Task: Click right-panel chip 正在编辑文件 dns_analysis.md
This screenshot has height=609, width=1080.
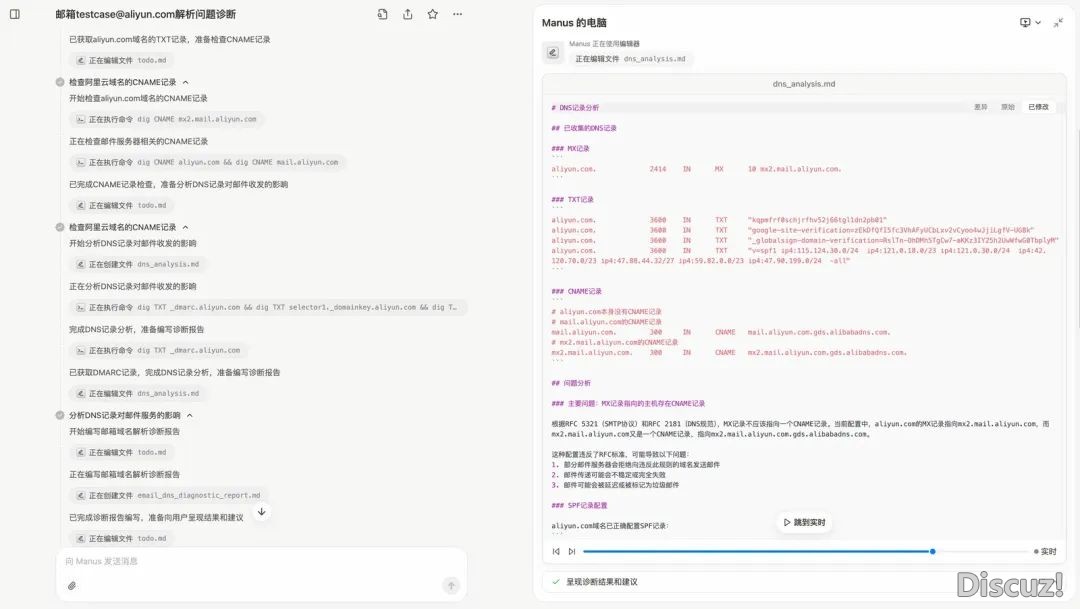Action: 630,59
